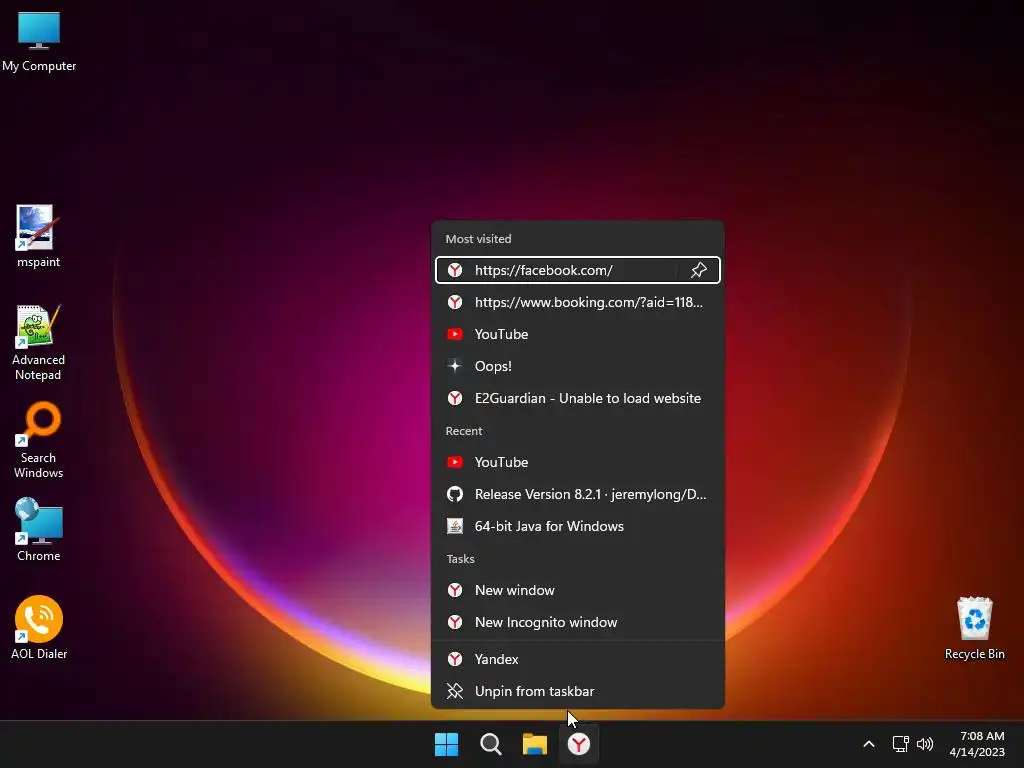This screenshot has height=768, width=1024.
Task: Open the My Computer desktop icon
Action: pyautogui.click(x=39, y=41)
